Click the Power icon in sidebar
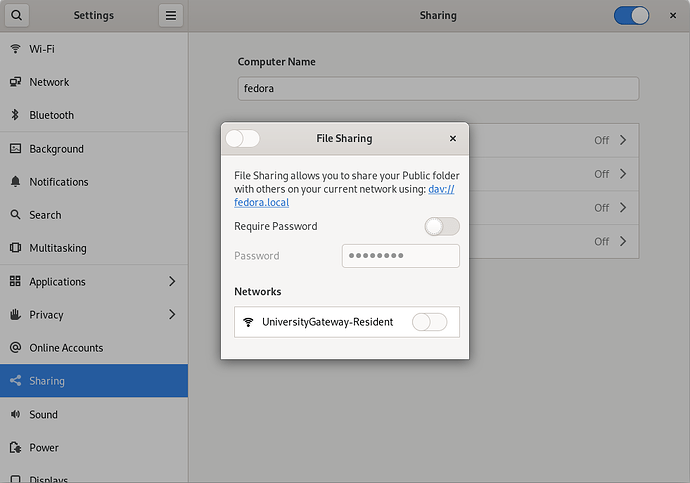The width and height of the screenshot is (690, 483). (15, 447)
